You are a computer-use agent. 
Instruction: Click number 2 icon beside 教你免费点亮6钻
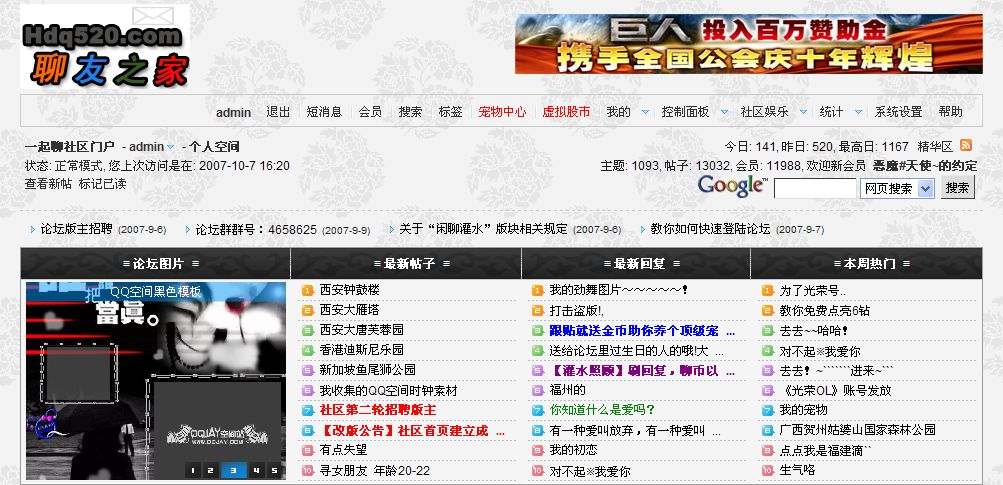[x=768, y=310]
